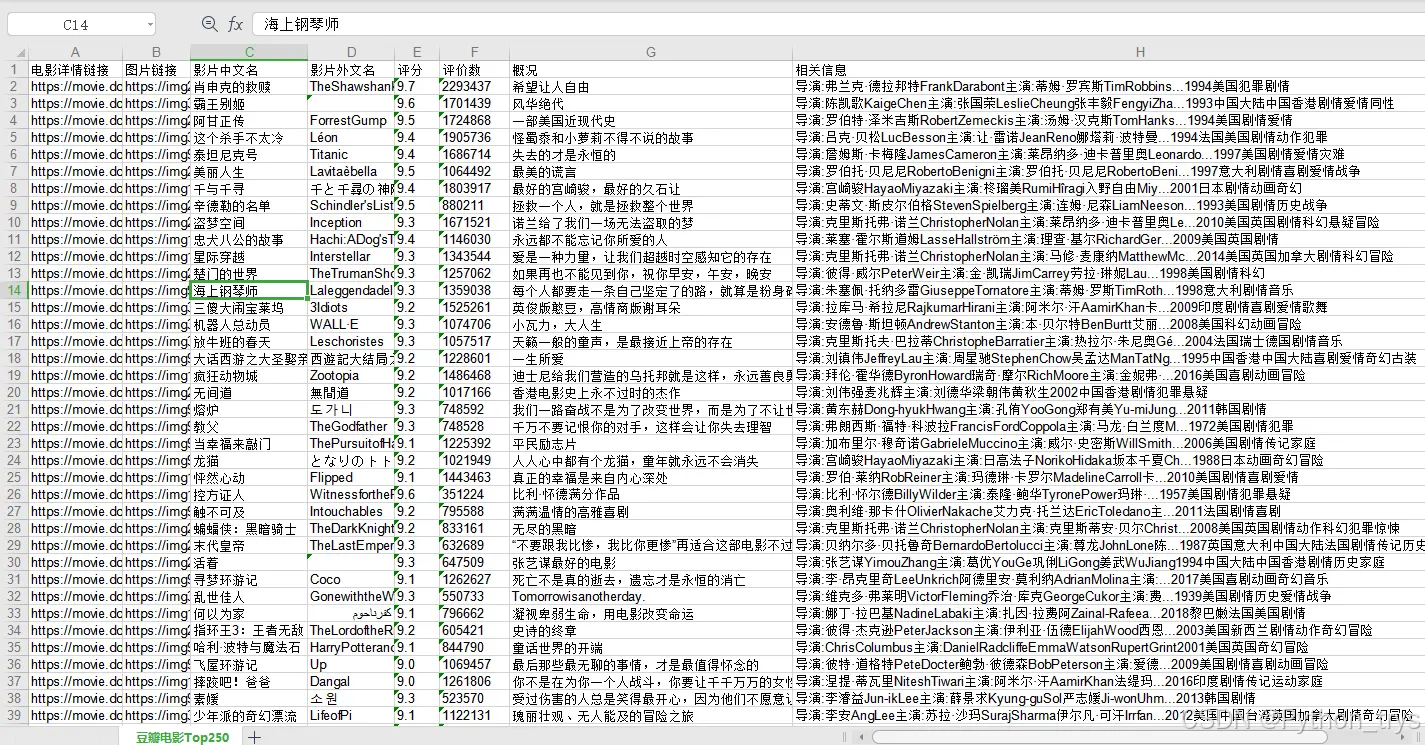The width and height of the screenshot is (1425, 745).
Task: Select column C header
Action: coord(248,52)
